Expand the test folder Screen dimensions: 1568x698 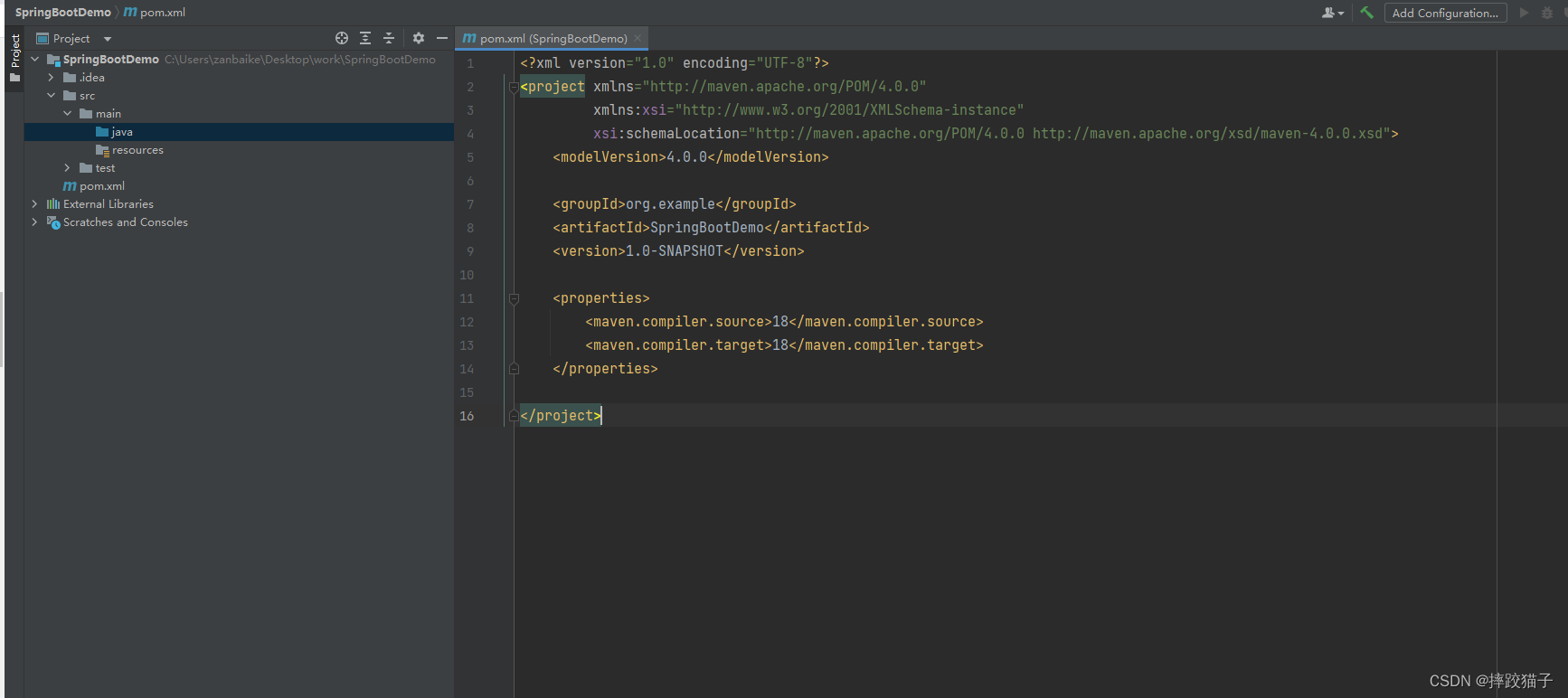coord(67,168)
